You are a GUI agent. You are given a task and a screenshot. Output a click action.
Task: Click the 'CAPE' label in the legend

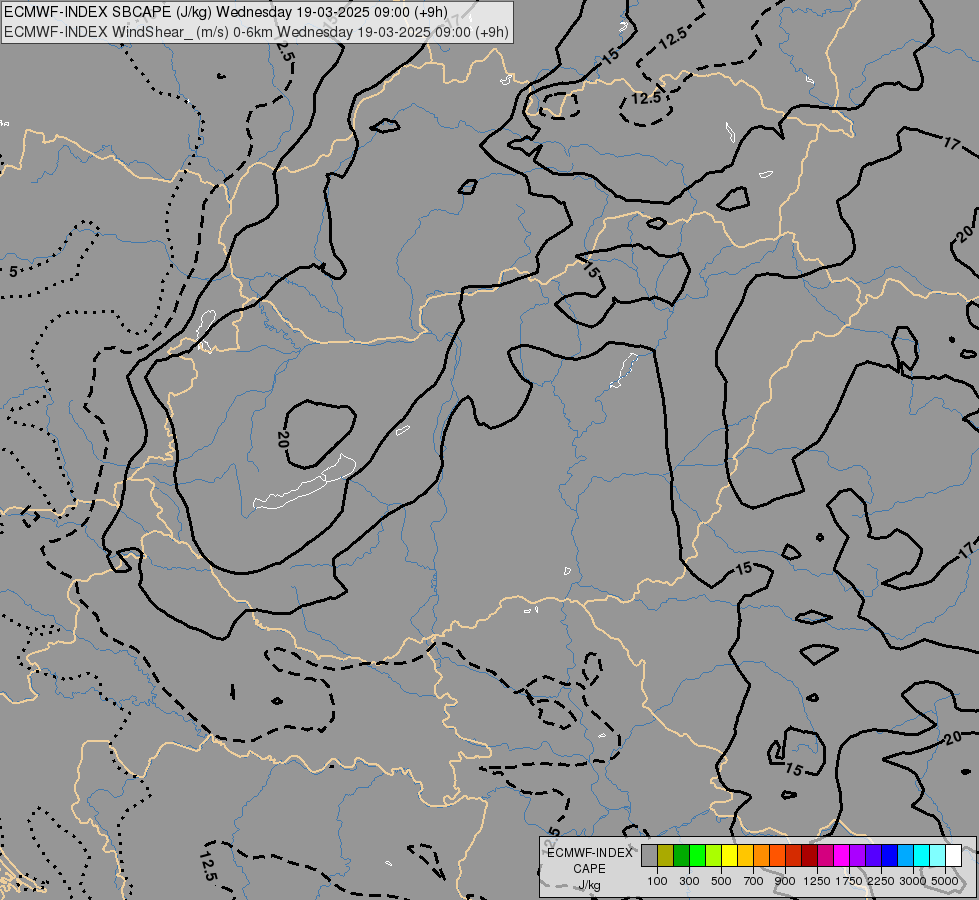pyautogui.click(x=589, y=869)
